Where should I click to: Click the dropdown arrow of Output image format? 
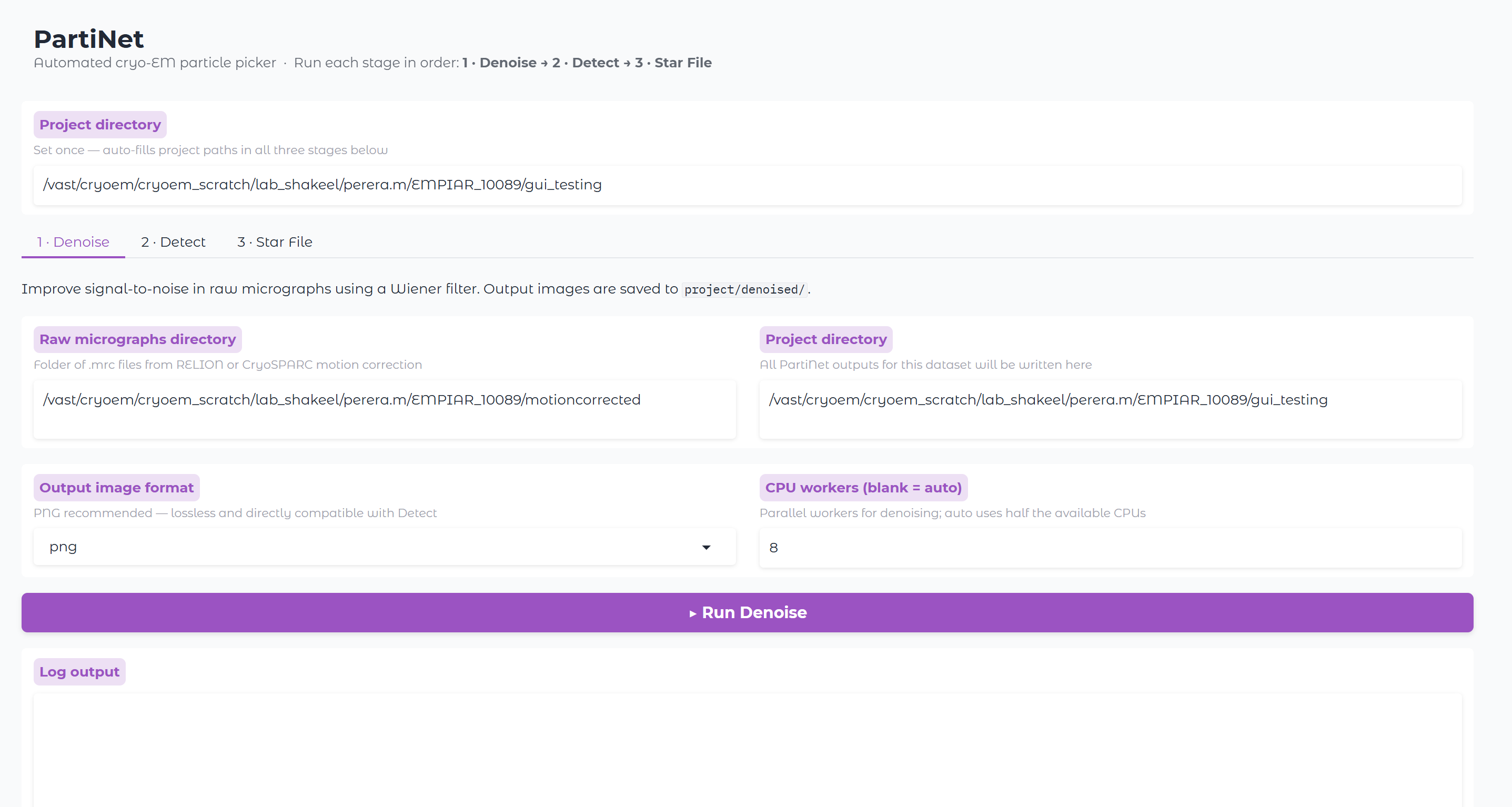click(x=706, y=548)
